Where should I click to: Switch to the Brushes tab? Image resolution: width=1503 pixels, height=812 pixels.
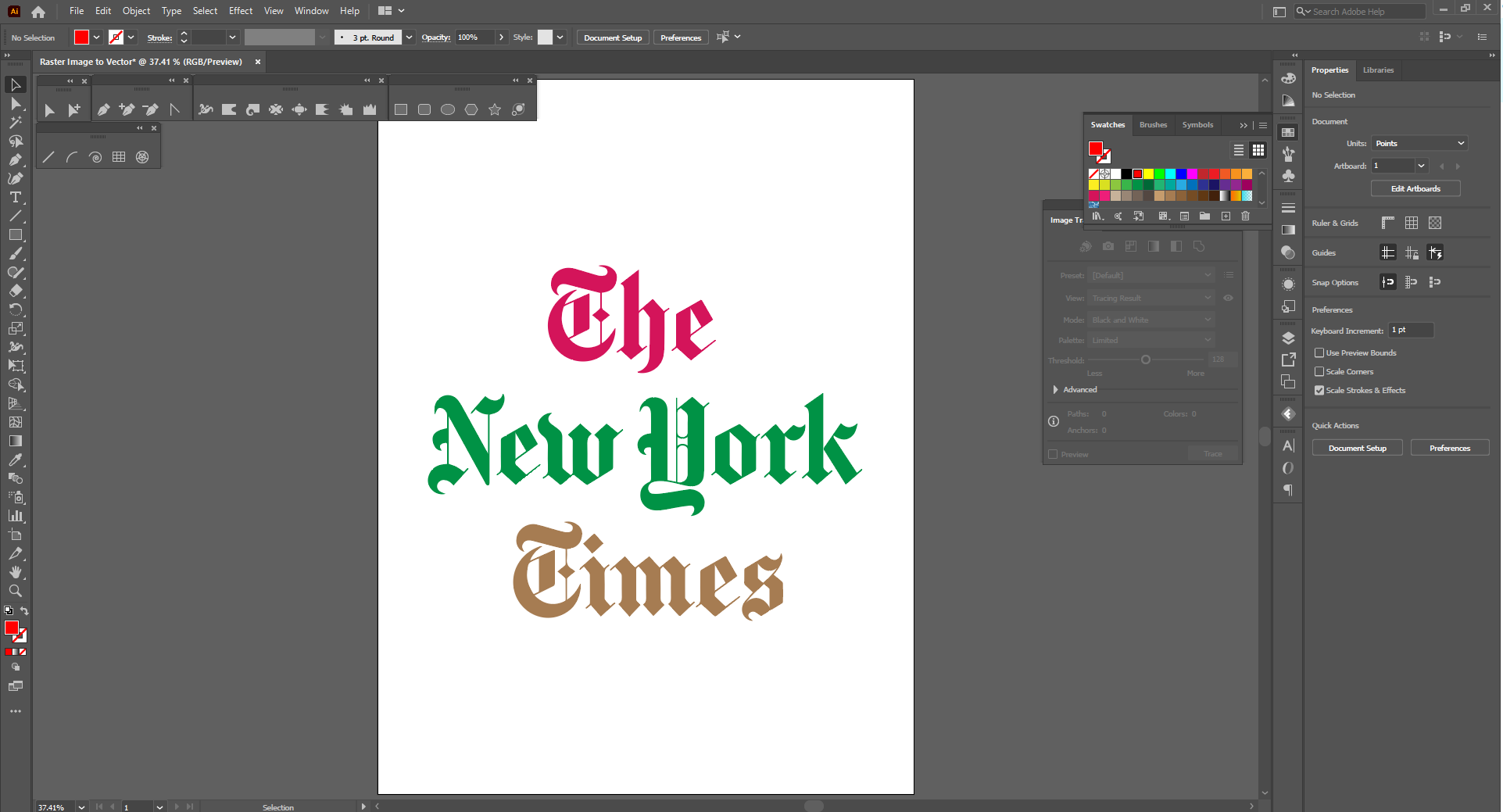1153,125
